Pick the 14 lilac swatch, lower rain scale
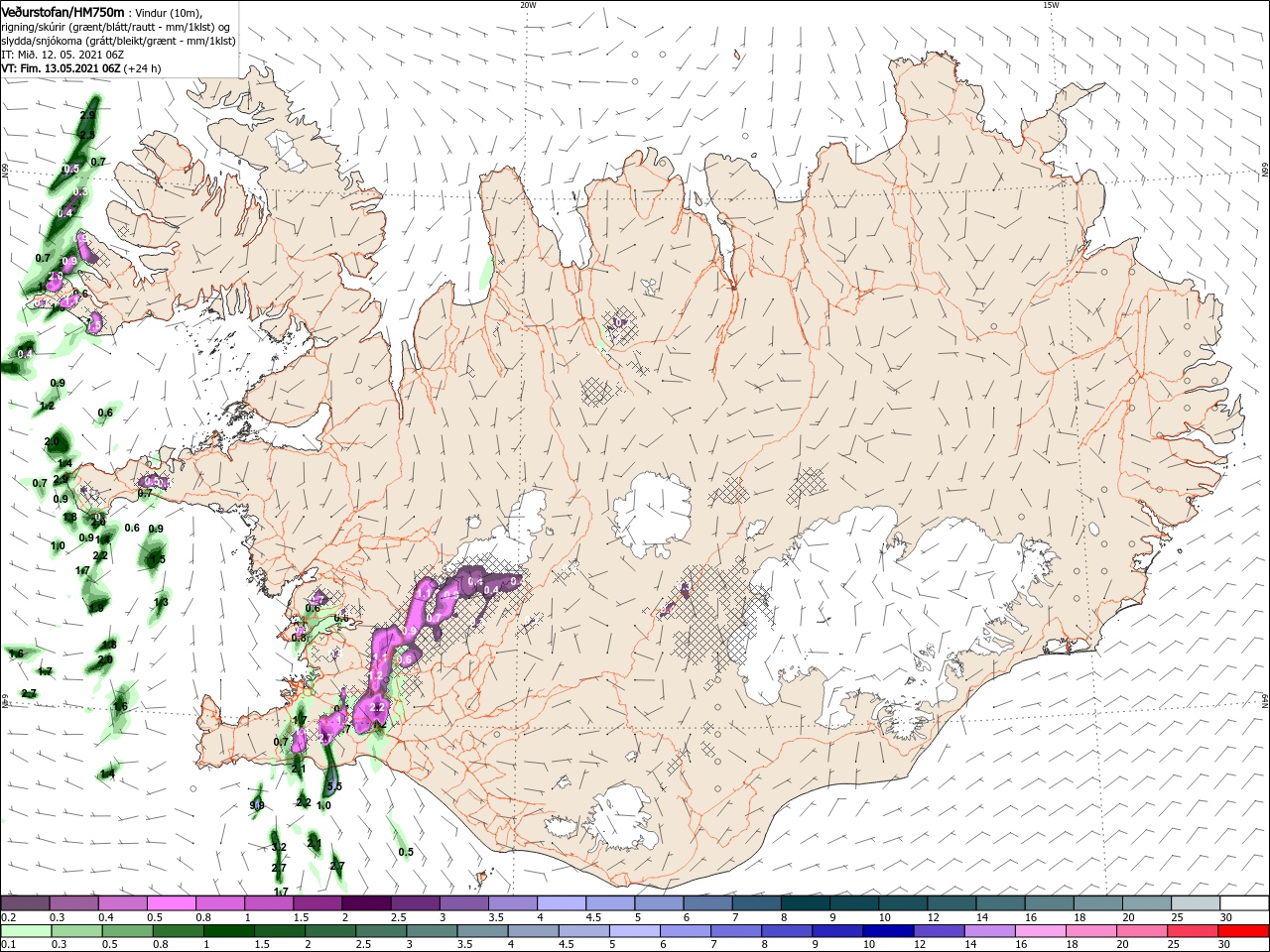1270x952 pixels. click(989, 931)
